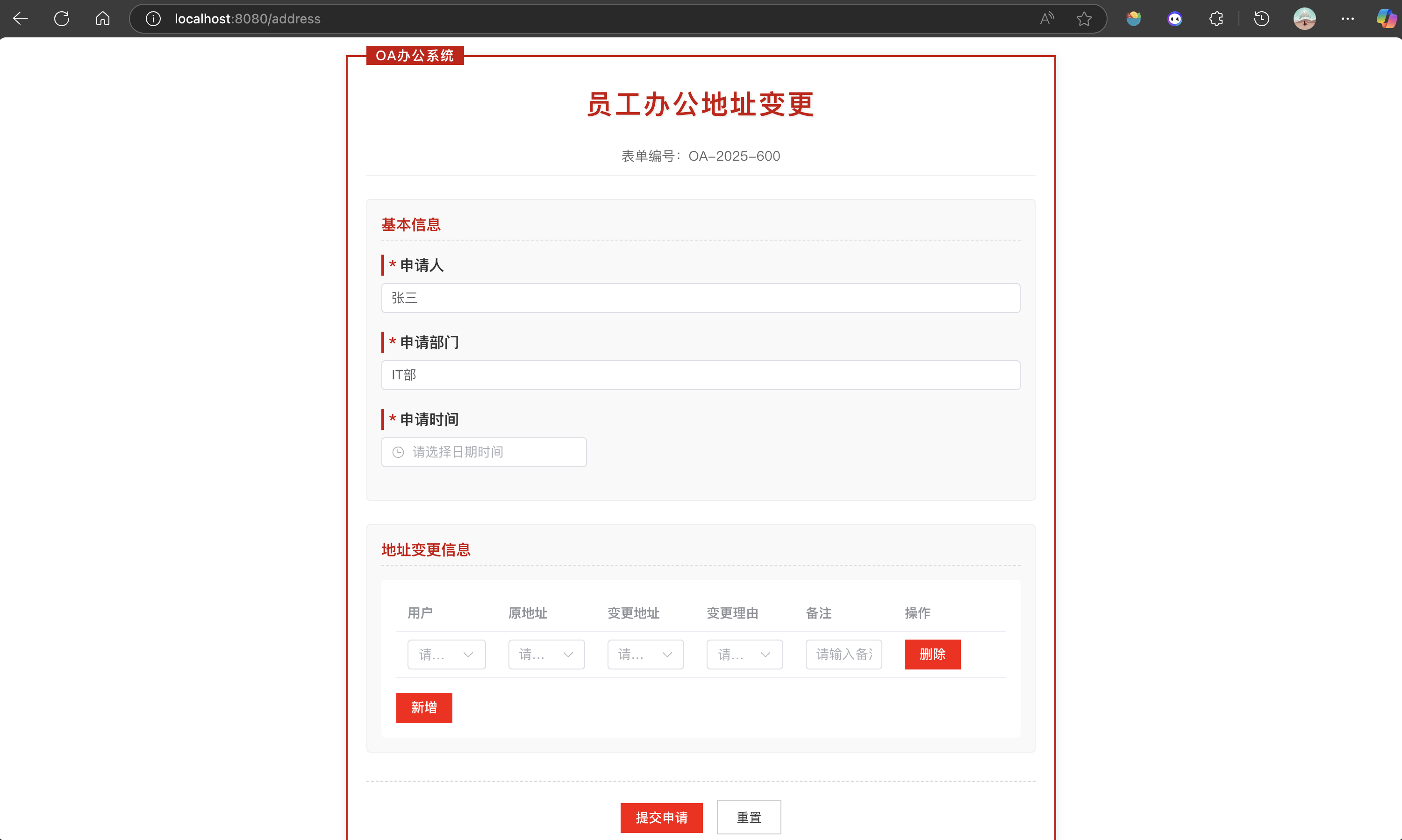Open the 申请时间 date-time picker field
Screen dimensions: 1402x840
(x=484, y=452)
